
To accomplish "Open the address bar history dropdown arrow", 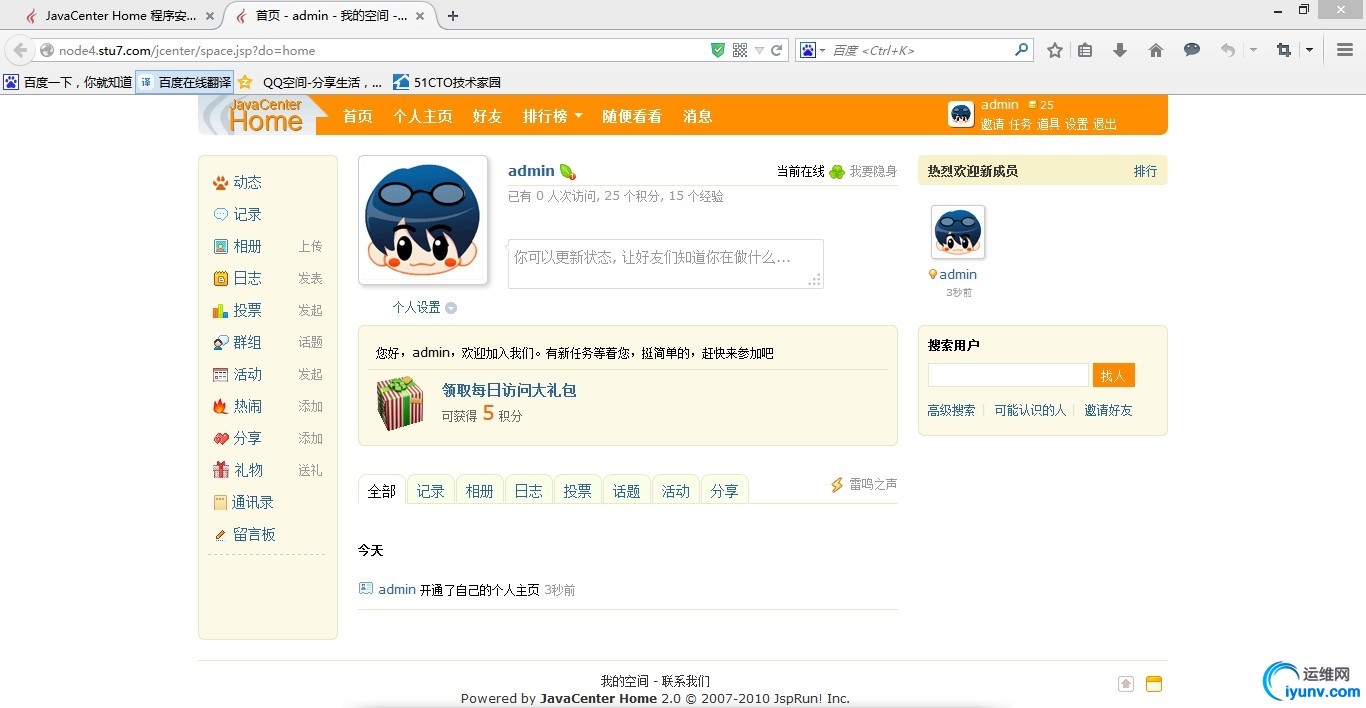I will tap(759, 50).
